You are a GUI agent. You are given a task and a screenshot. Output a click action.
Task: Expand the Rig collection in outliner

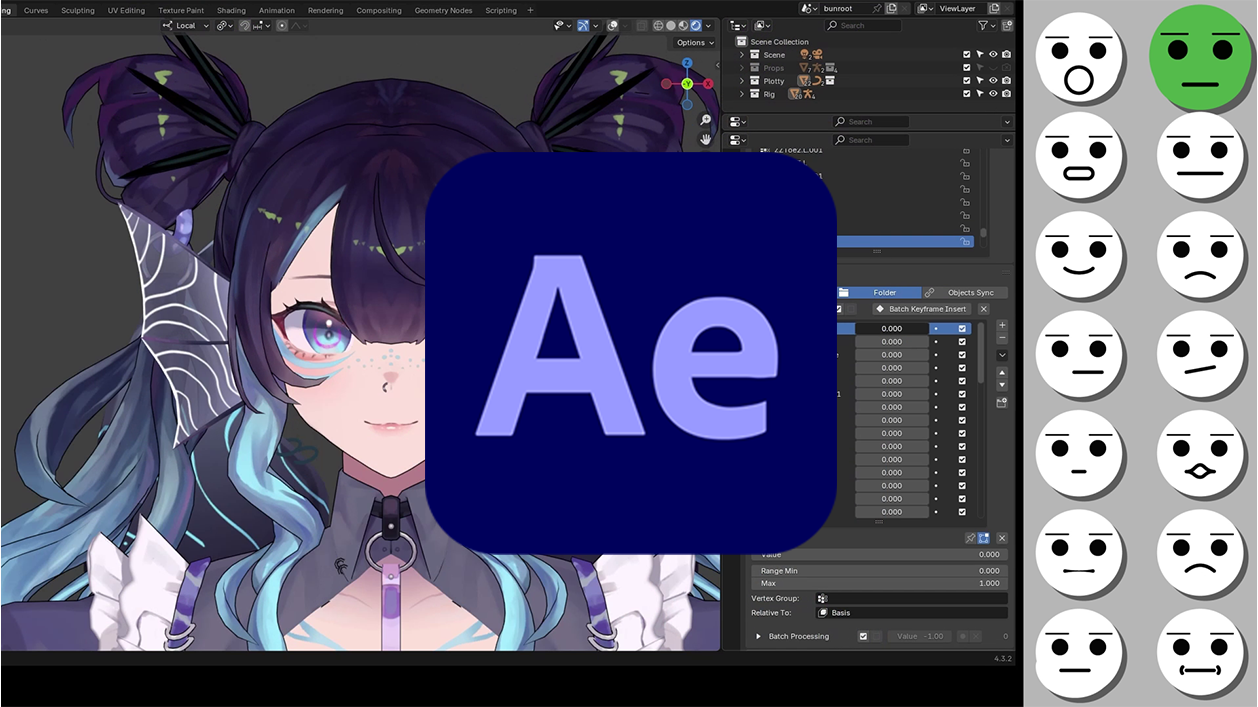742,94
